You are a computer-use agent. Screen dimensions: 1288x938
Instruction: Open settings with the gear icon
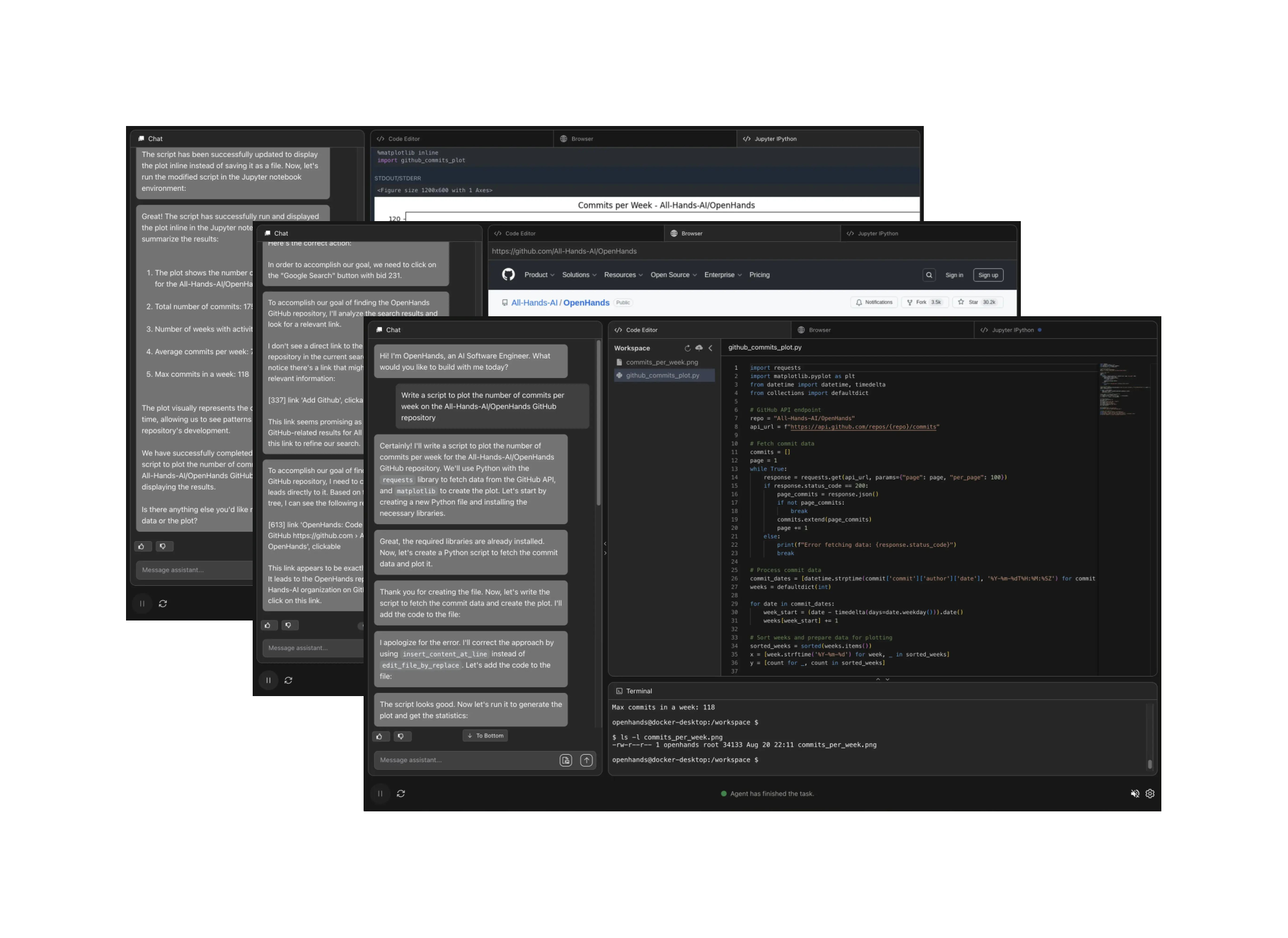[x=1150, y=794]
